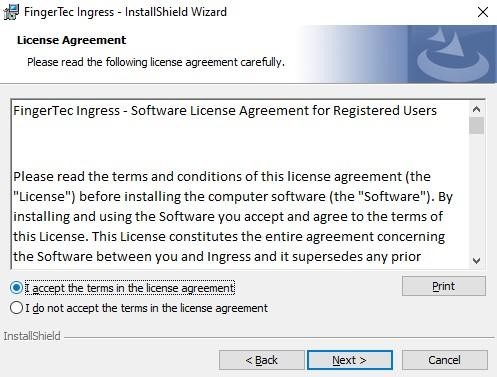The image size is (497, 377).
Task: Click the license text scroll up arrow
Action: tap(476, 109)
